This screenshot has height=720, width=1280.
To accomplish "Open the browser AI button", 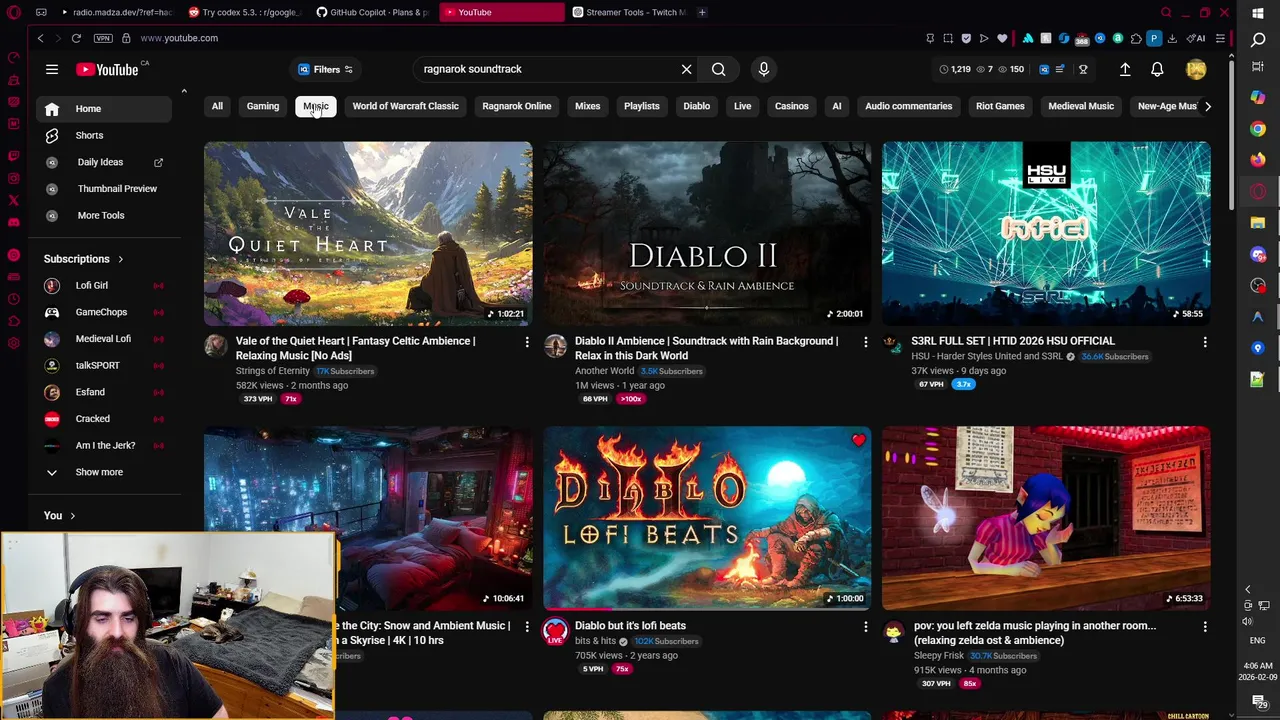I will tap(1197, 38).
